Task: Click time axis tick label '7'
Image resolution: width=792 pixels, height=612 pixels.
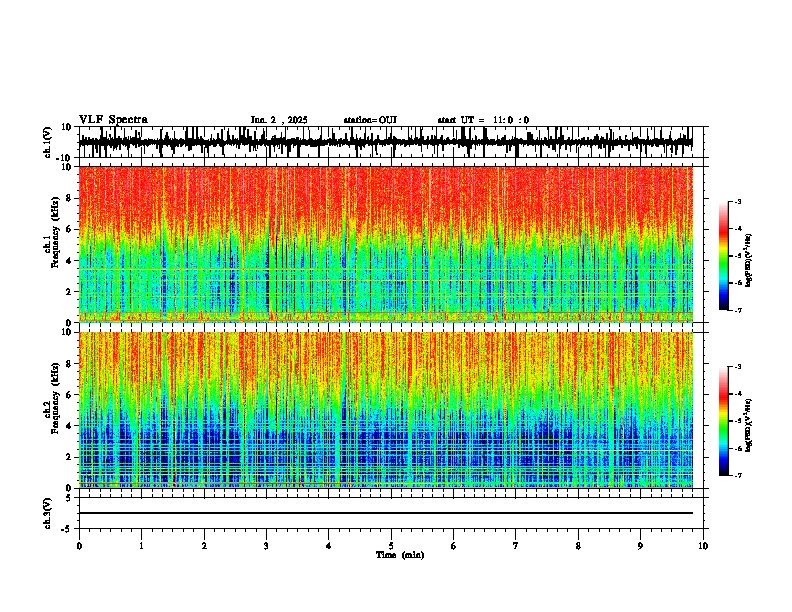Action: pyautogui.click(x=516, y=546)
